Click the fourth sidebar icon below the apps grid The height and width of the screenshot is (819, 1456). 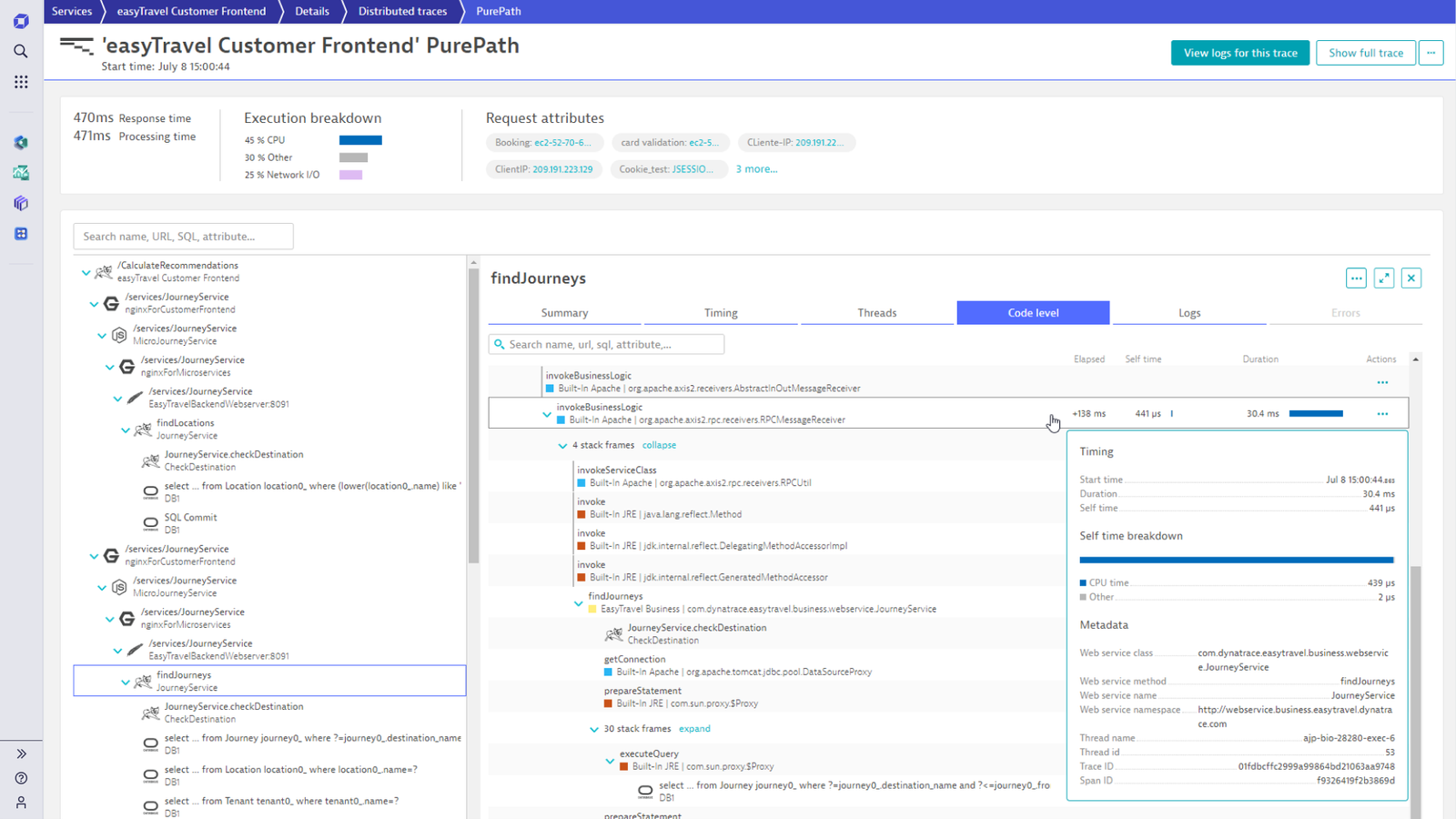click(21, 143)
